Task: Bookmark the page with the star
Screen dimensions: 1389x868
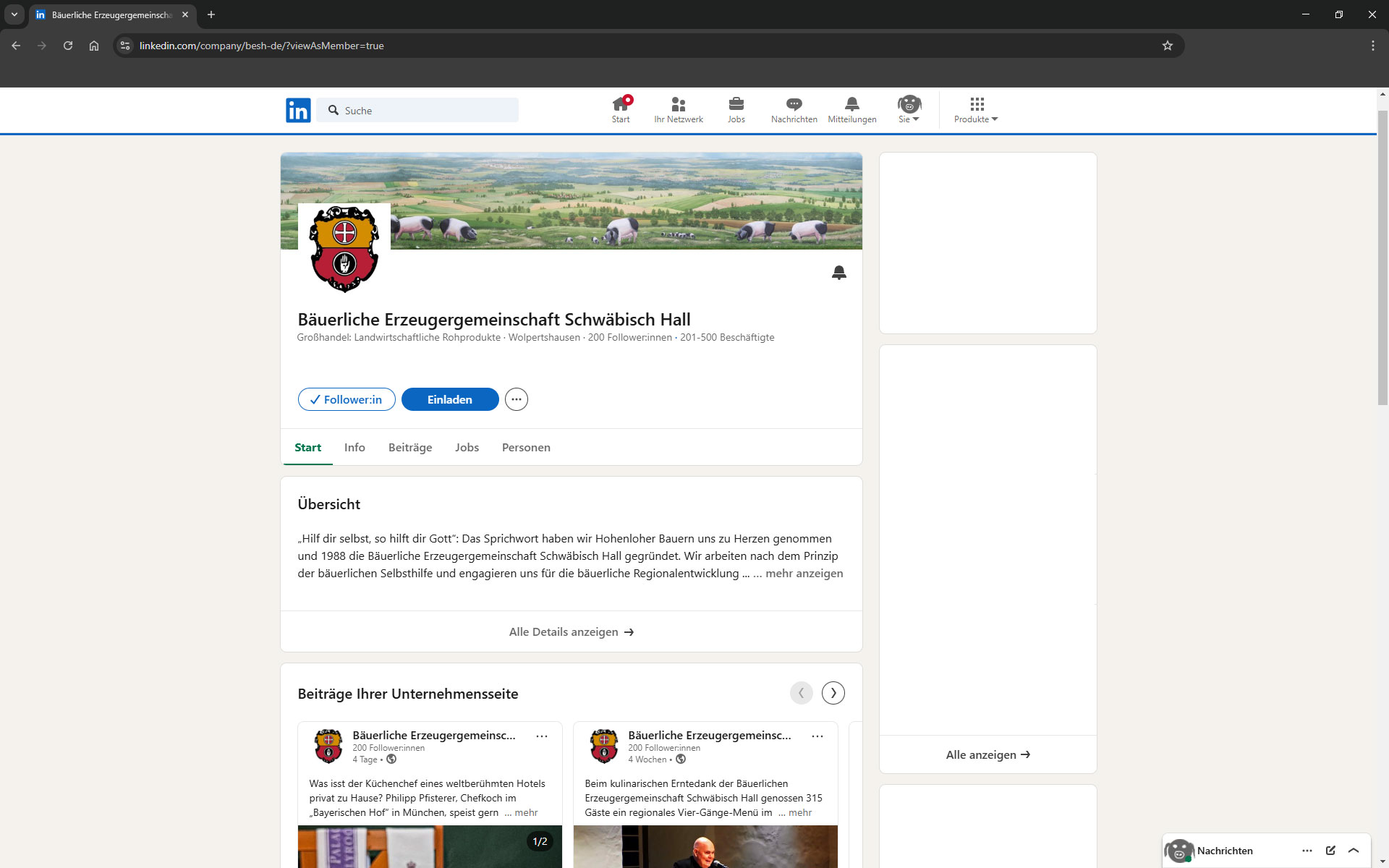Action: tap(1167, 46)
